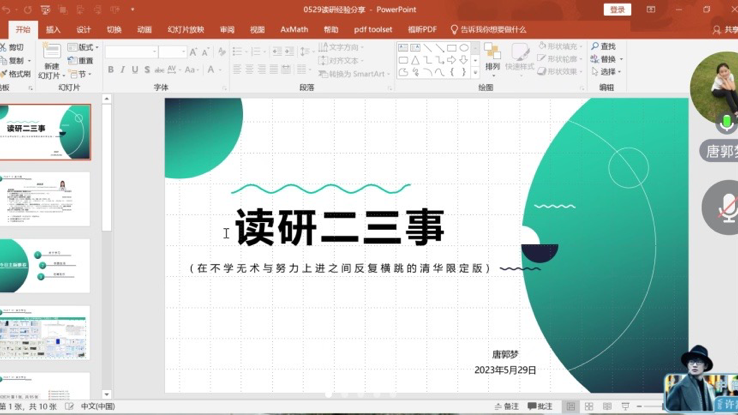
Task: Click the muted microphone icon on the right
Action: tap(728, 208)
